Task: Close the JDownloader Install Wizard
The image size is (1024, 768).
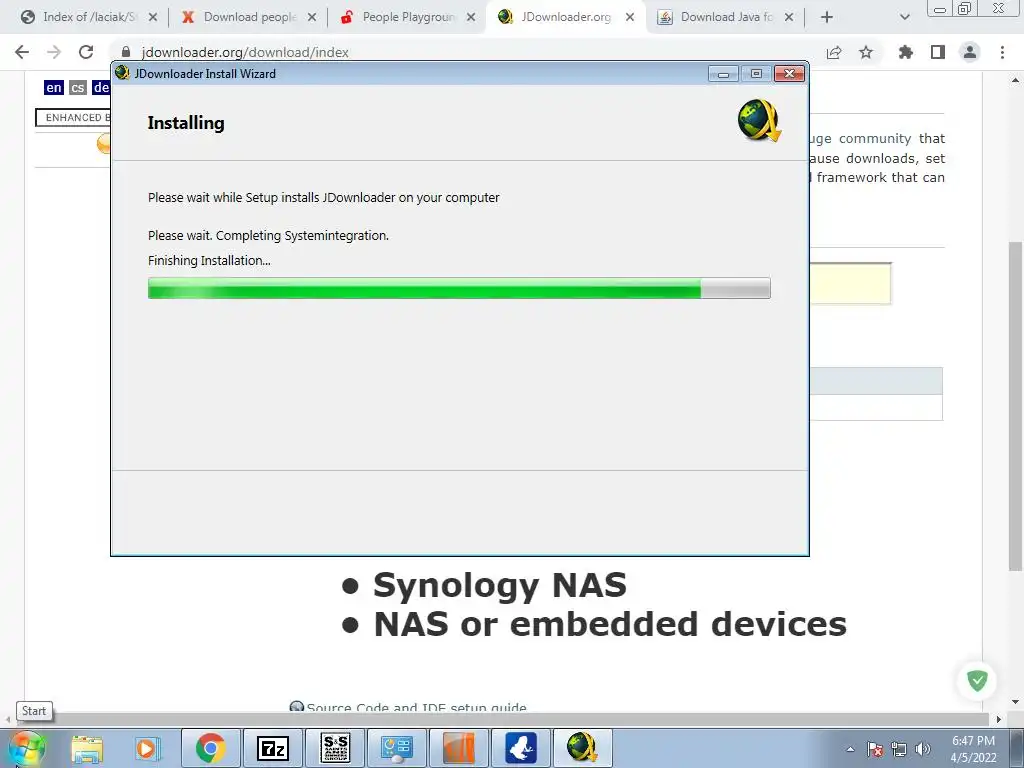Action: click(790, 74)
